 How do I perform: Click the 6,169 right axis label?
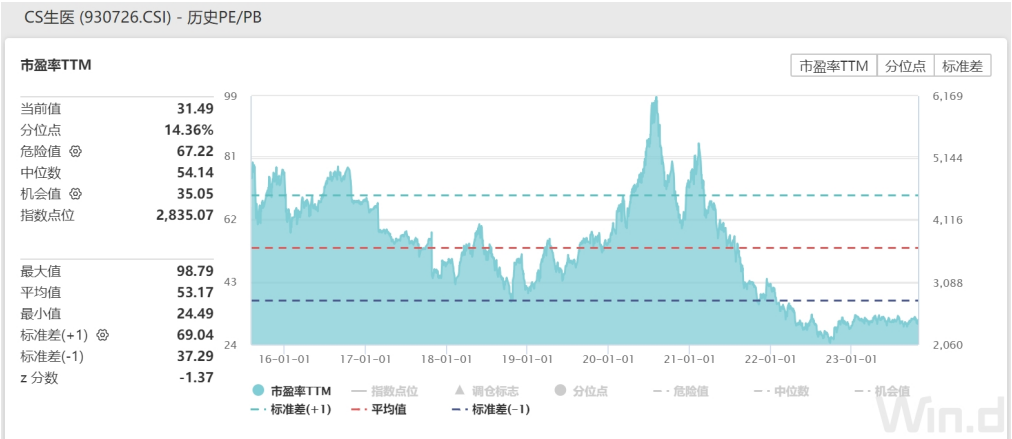[x=949, y=96]
